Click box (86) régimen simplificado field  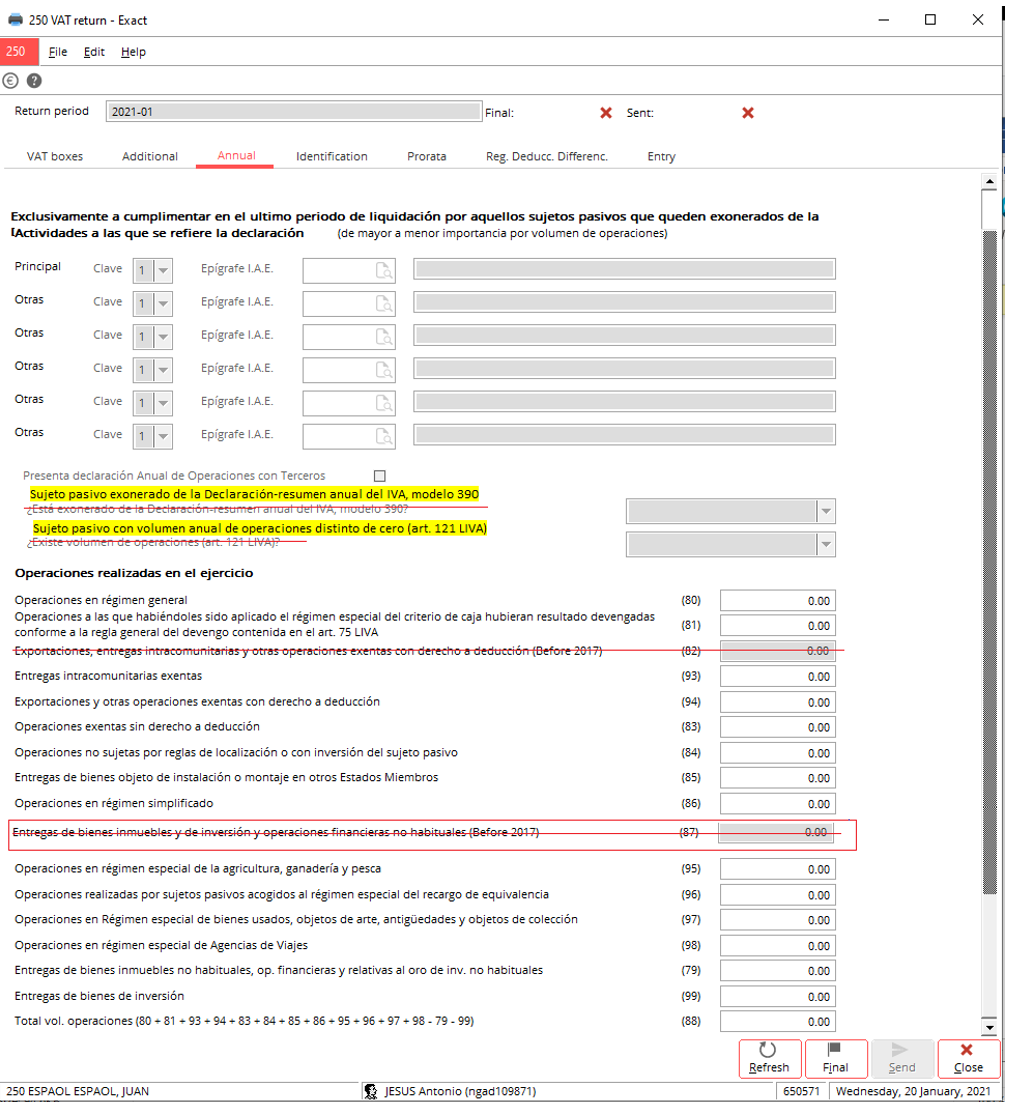[x=777, y=803]
